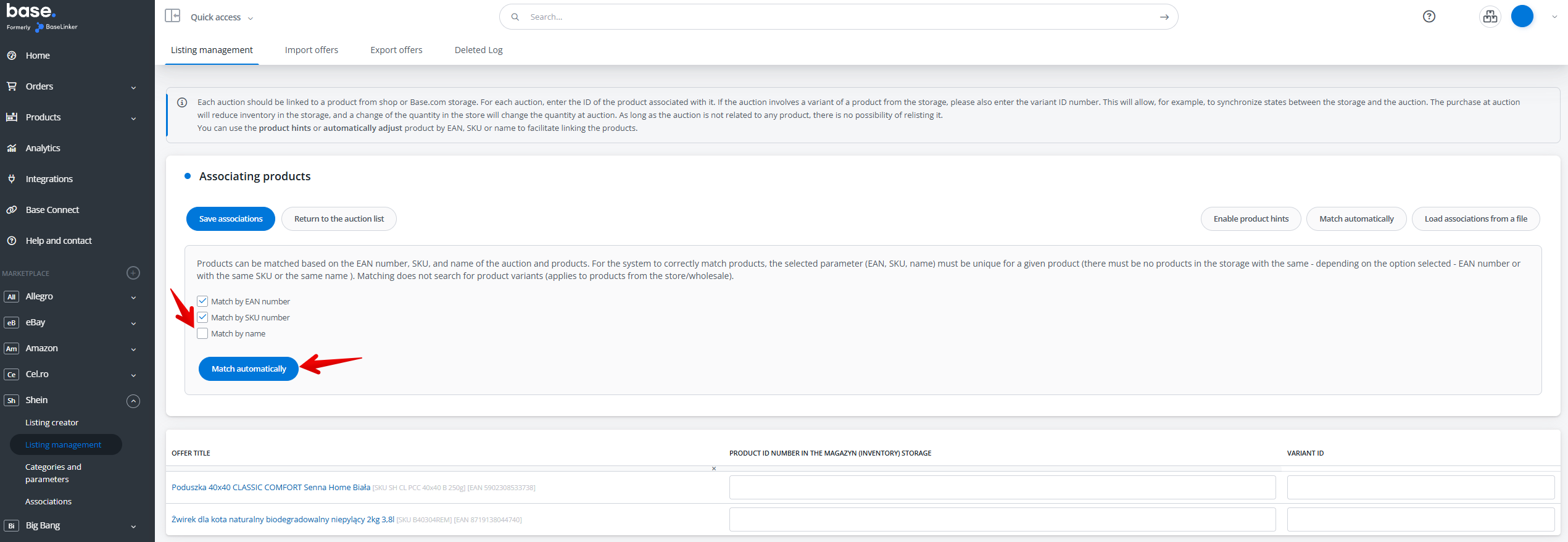
Task: Click the add marketplace plus icon
Action: coord(133,273)
